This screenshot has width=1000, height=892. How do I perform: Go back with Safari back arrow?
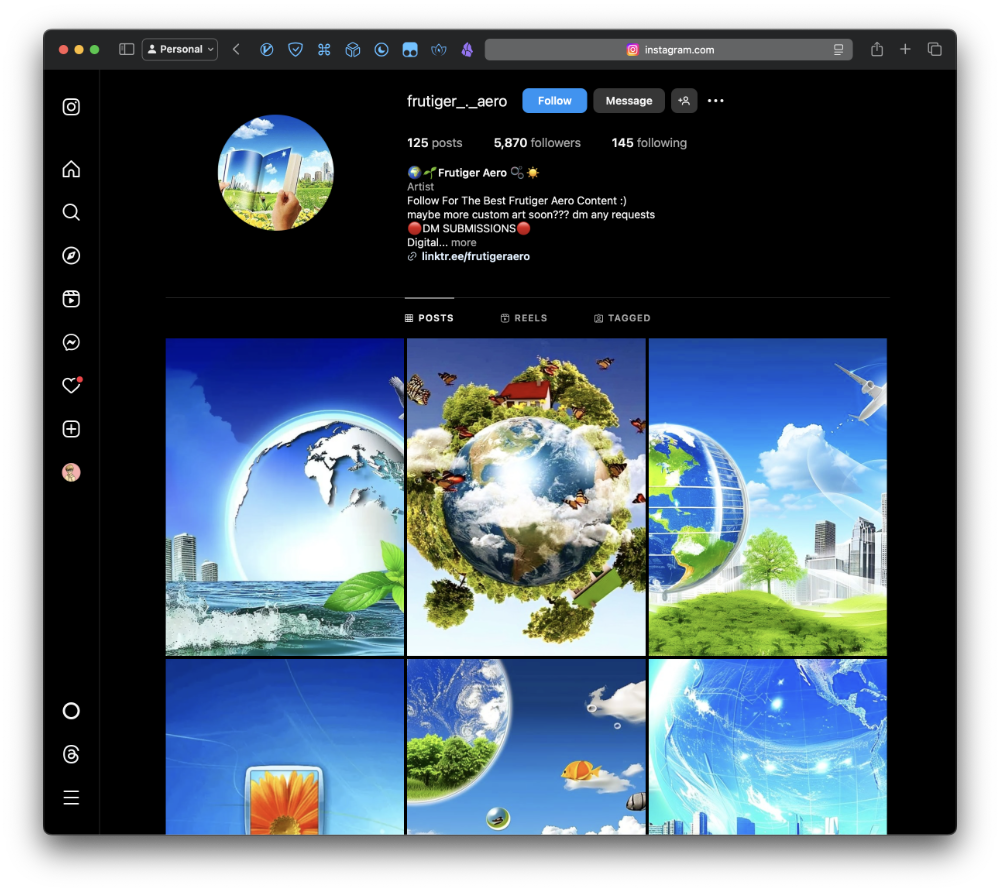[x=236, y=49]
